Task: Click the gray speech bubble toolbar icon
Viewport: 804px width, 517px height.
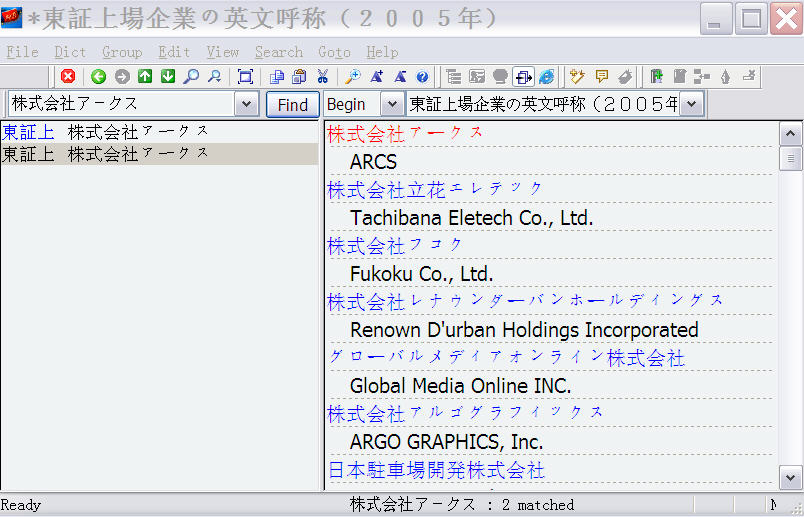Action: tap(500, 77)
